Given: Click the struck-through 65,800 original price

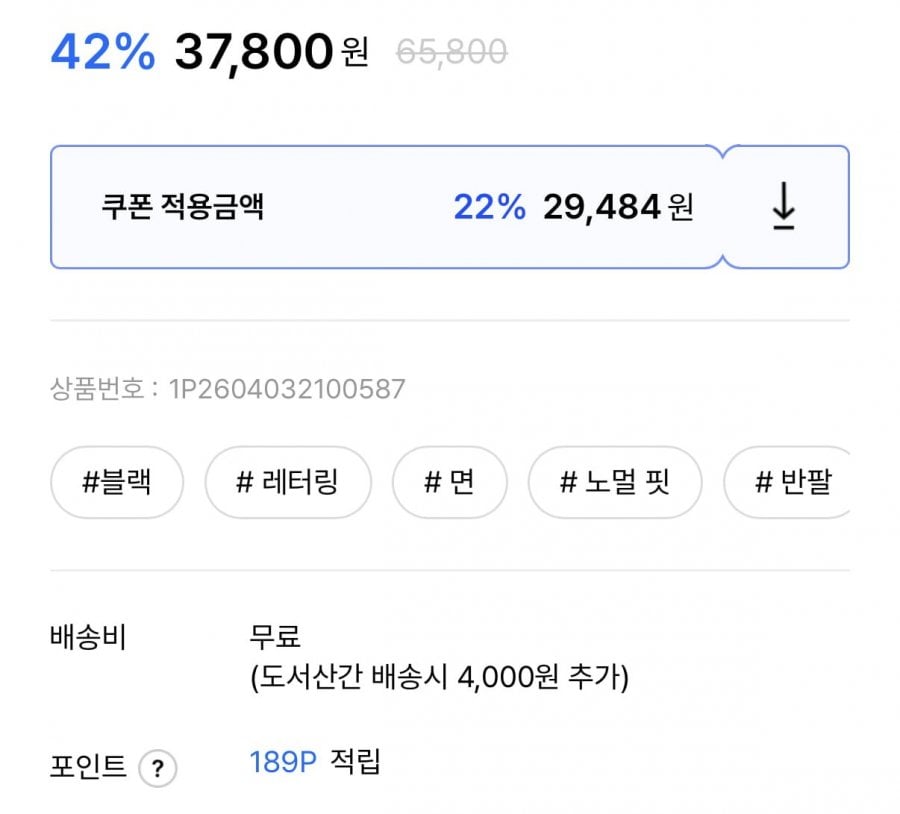Looking at the screenshot, I should [x=452, y=52].
